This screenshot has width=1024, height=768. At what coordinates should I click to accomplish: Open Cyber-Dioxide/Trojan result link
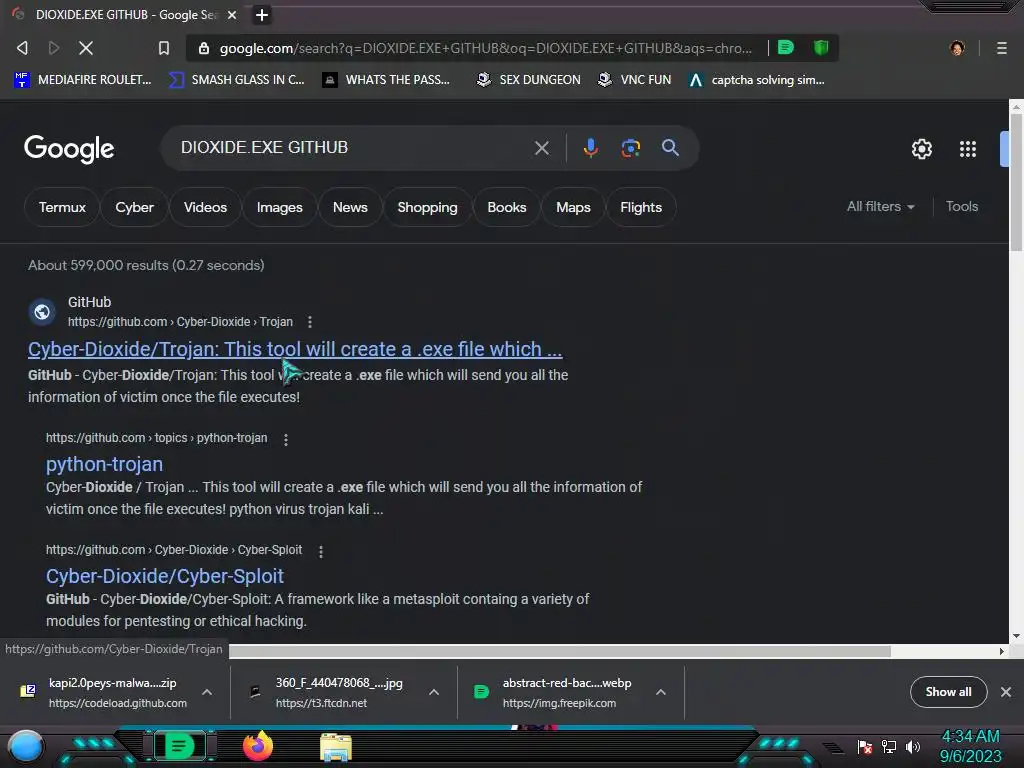[295, 349]
